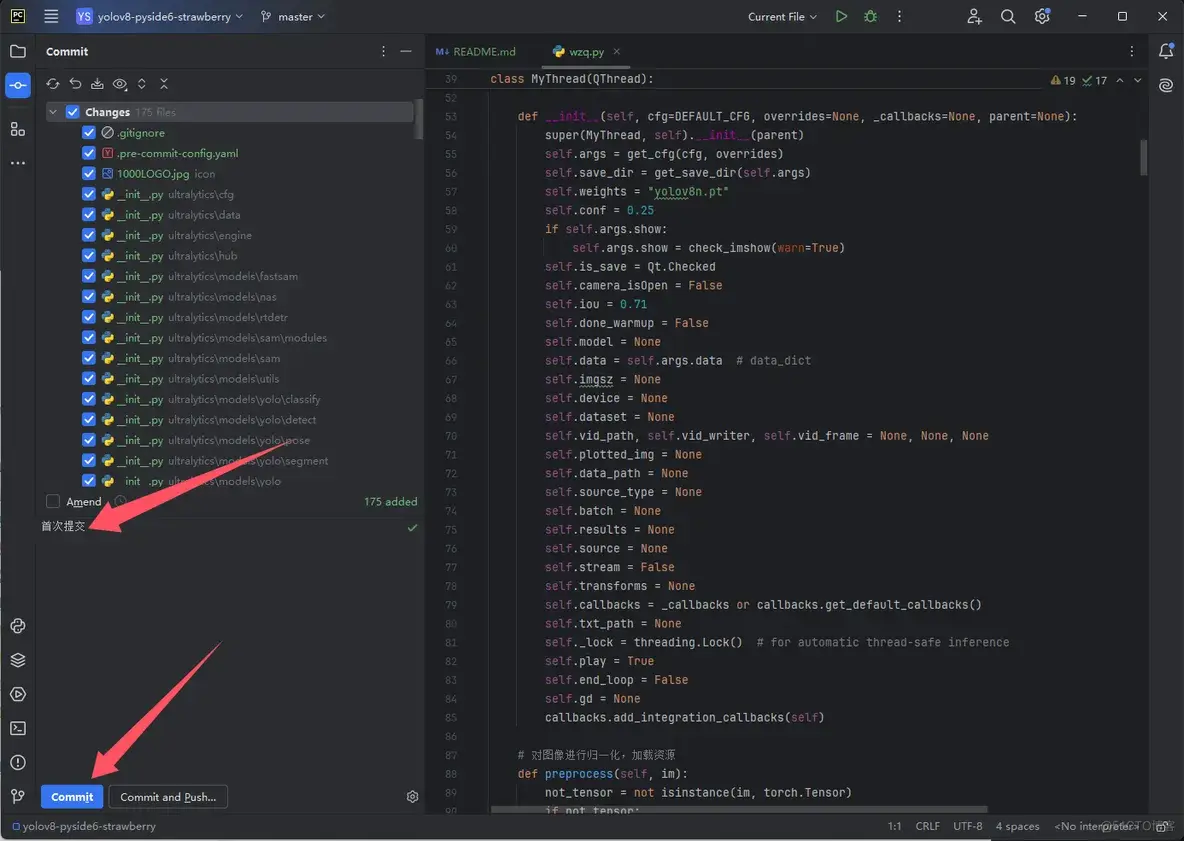Open the Project tool window folder icon
1184x841 pixels.
pyautogui.click(x=17, y=51)
